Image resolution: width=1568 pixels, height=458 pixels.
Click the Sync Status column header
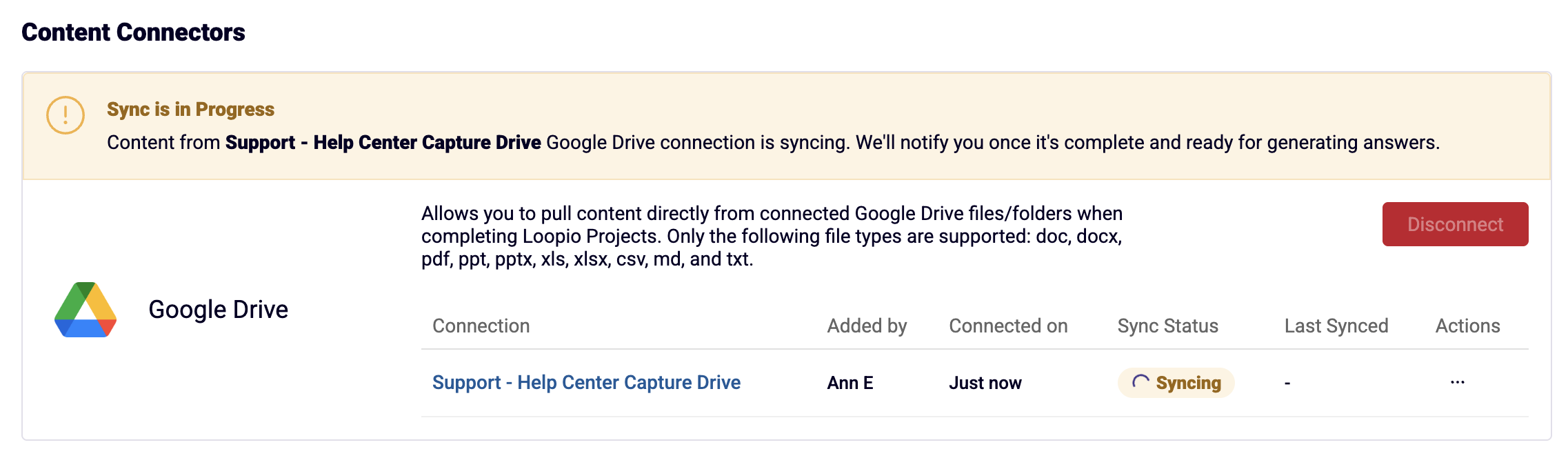[1167, 326]
